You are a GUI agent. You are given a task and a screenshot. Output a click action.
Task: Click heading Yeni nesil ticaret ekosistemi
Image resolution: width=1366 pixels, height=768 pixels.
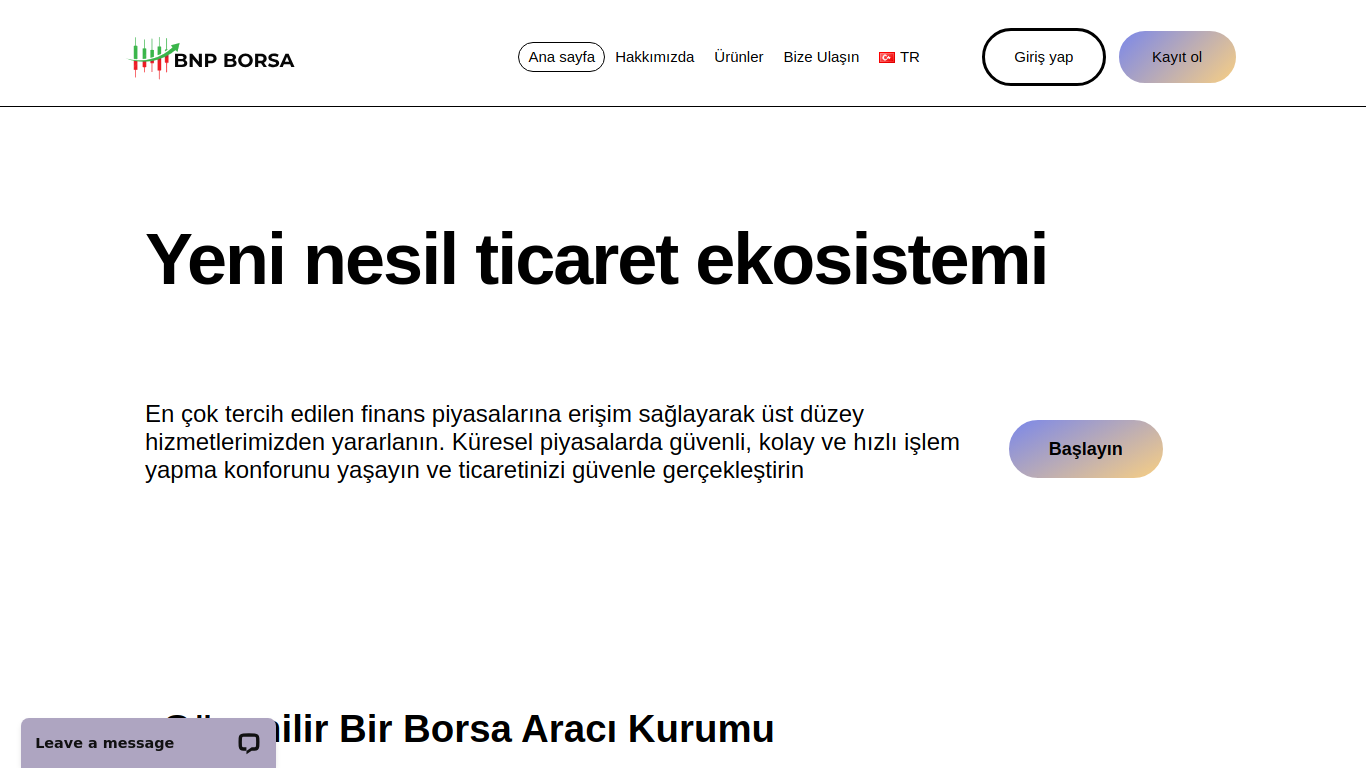tap(596, 259)
